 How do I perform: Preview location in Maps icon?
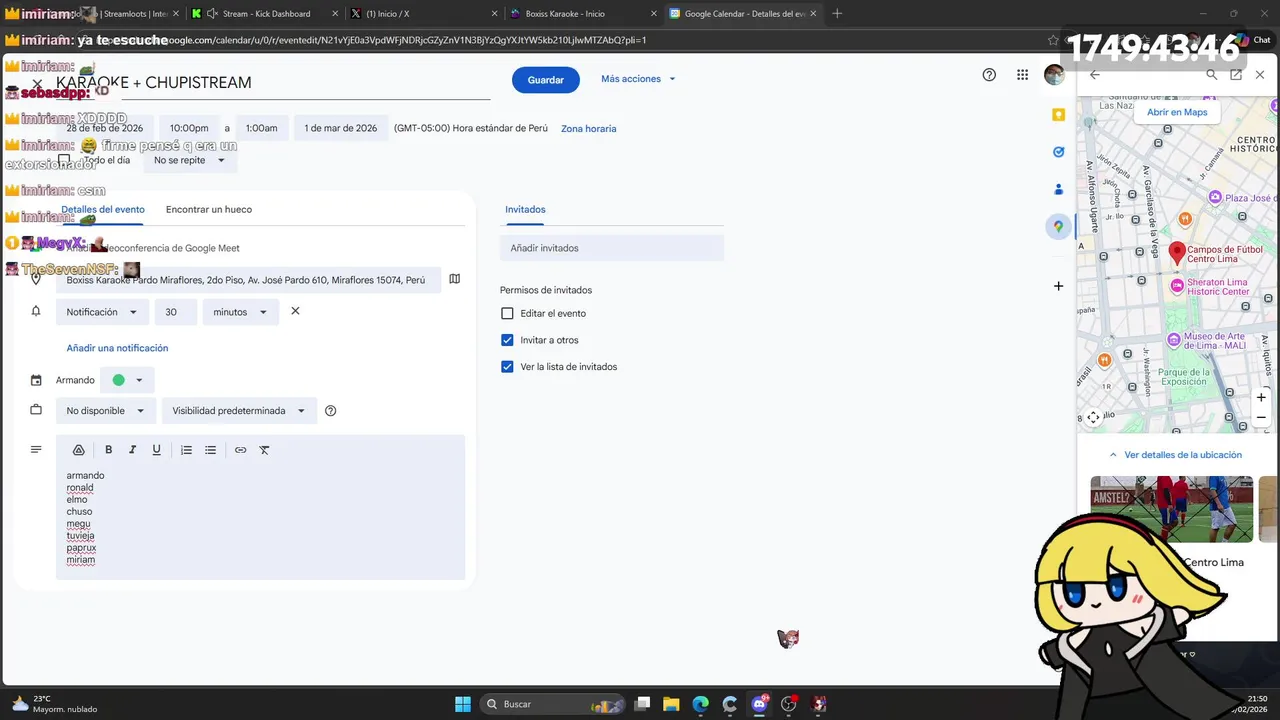(x=455, y=279)
